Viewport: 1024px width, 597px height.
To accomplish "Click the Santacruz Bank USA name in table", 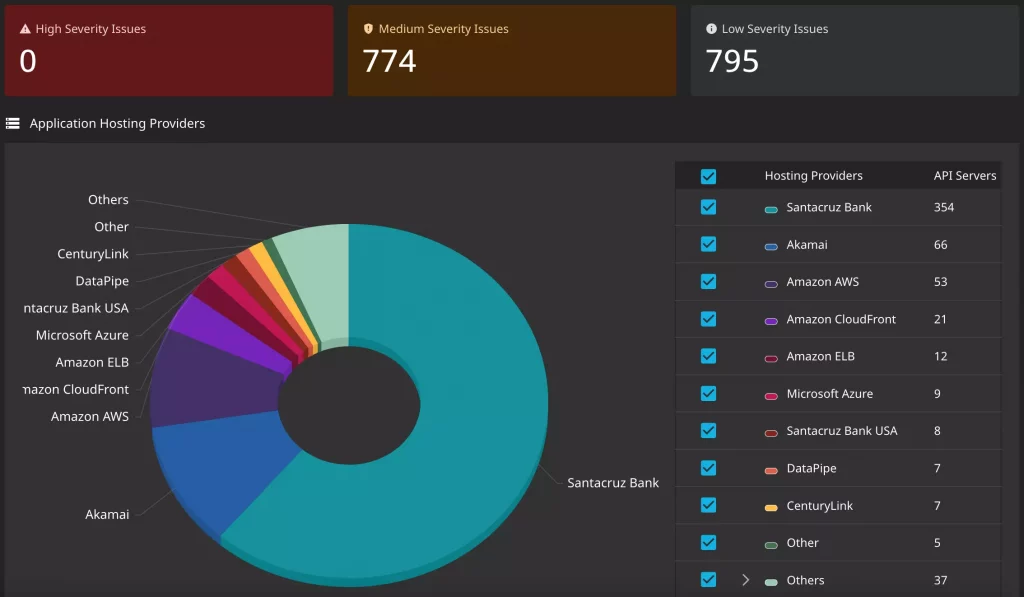I will [842, 431].
